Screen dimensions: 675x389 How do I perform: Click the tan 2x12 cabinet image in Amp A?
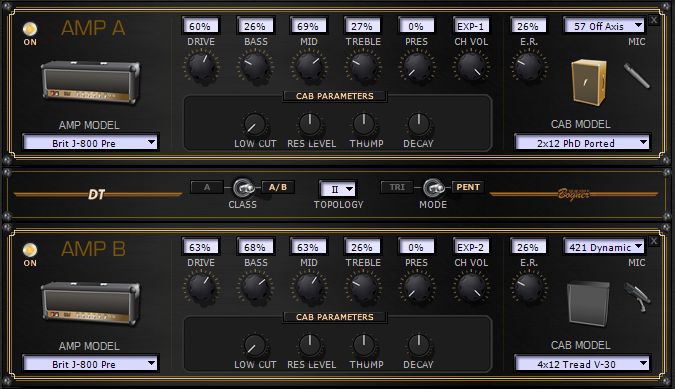(588, 82)
